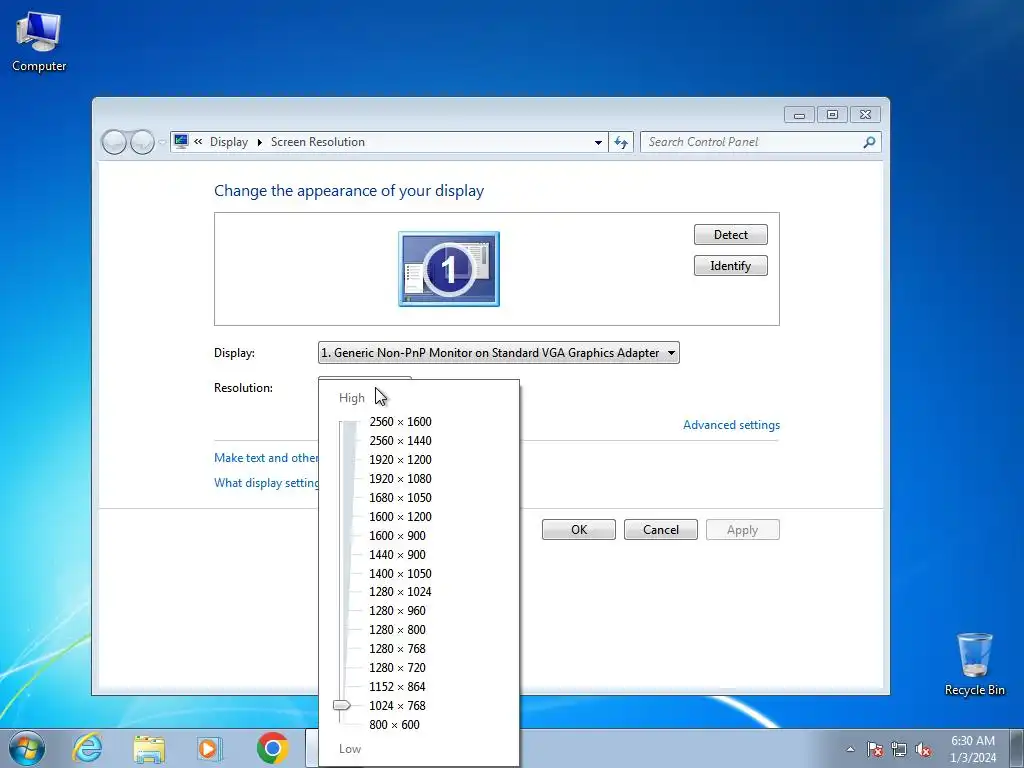Launch Windows Media Player from taskbar
Viewport: 1024px width, 768px height.
pos(210,748)
